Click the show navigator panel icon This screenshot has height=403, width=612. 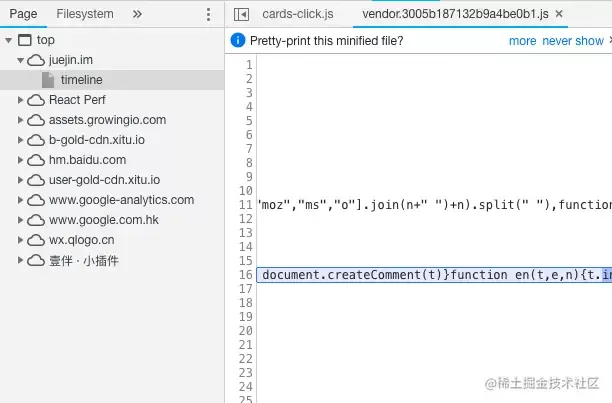(x=241, y=14)
